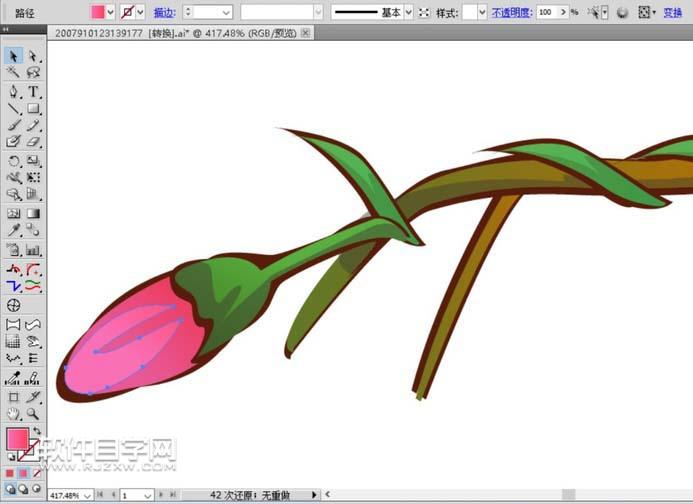Set paint mode to None
The height and width of the screenshot is (504, 693).
(x=37, y=473)
